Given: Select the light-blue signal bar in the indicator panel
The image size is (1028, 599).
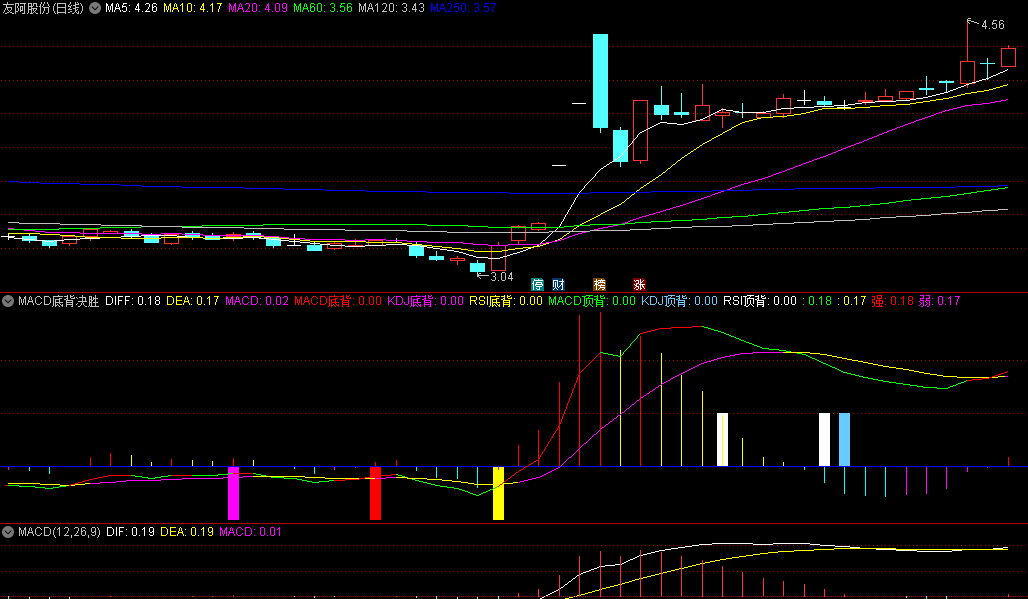Looking at the screenshot, I should (x=844, y=440).
